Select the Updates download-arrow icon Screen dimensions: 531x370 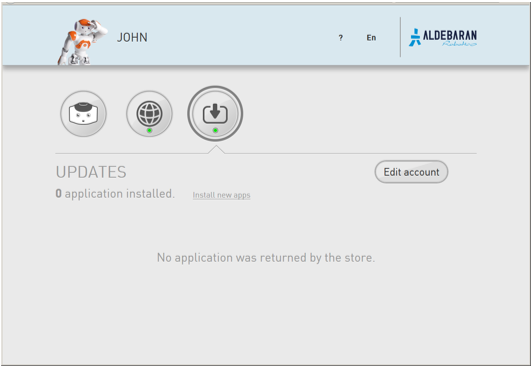(215, 113)
